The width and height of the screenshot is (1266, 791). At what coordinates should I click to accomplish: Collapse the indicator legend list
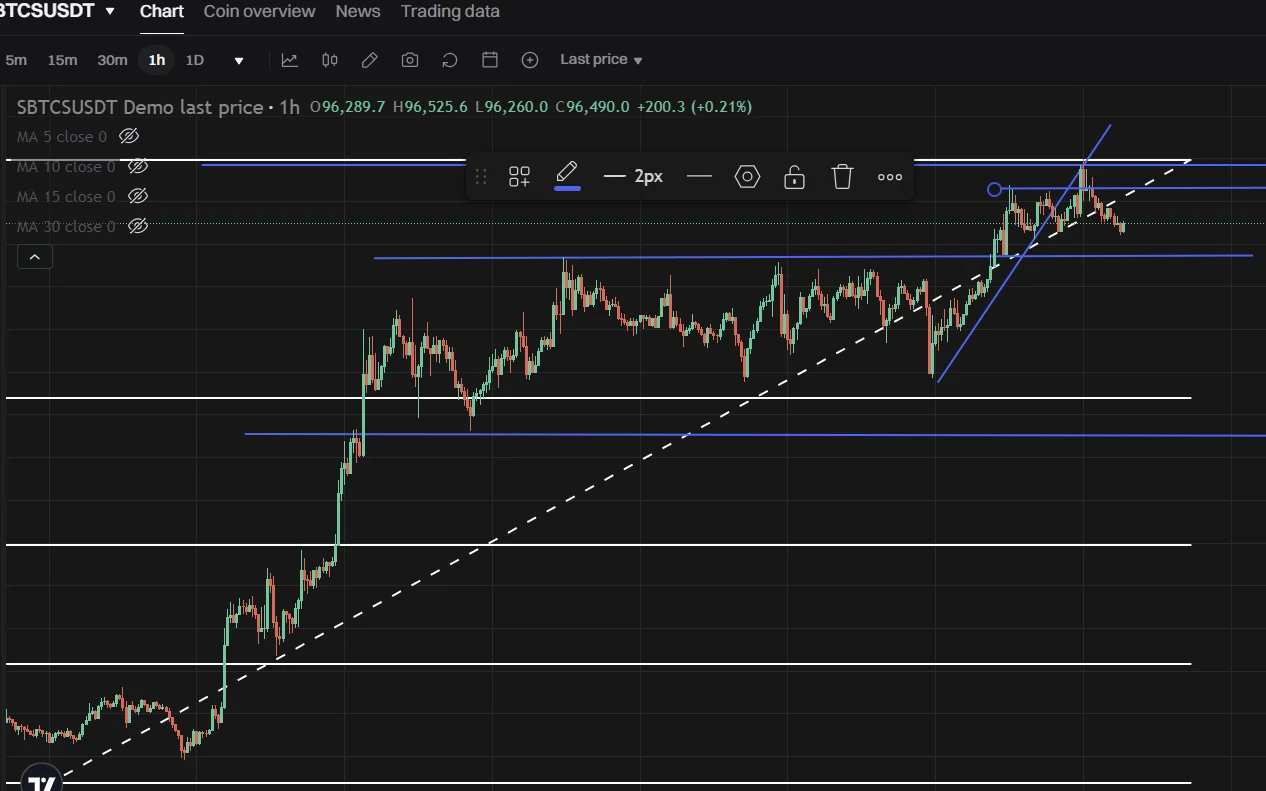click(x=35, y=257)
